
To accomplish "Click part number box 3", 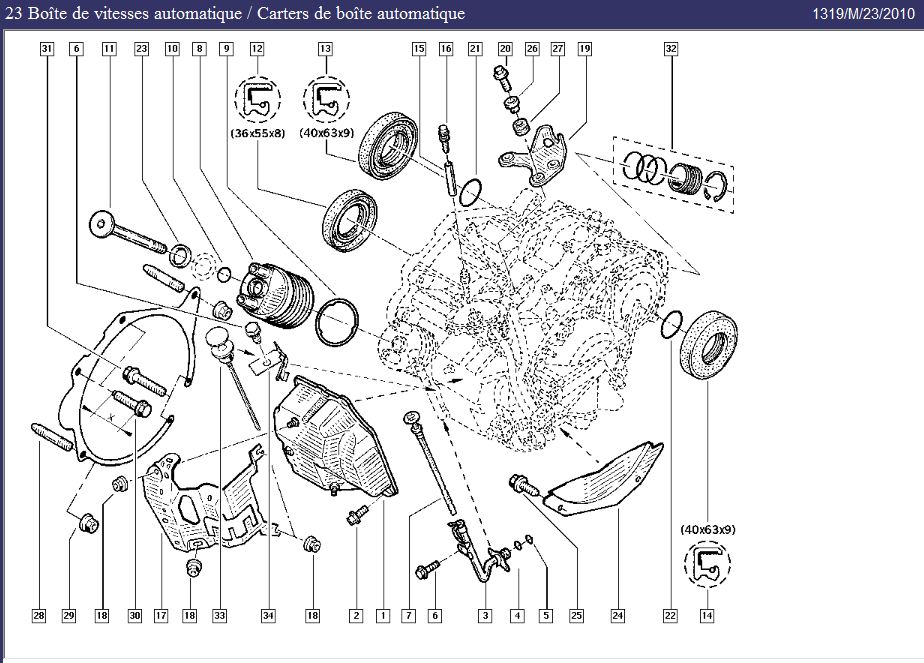I will point(485,616).
